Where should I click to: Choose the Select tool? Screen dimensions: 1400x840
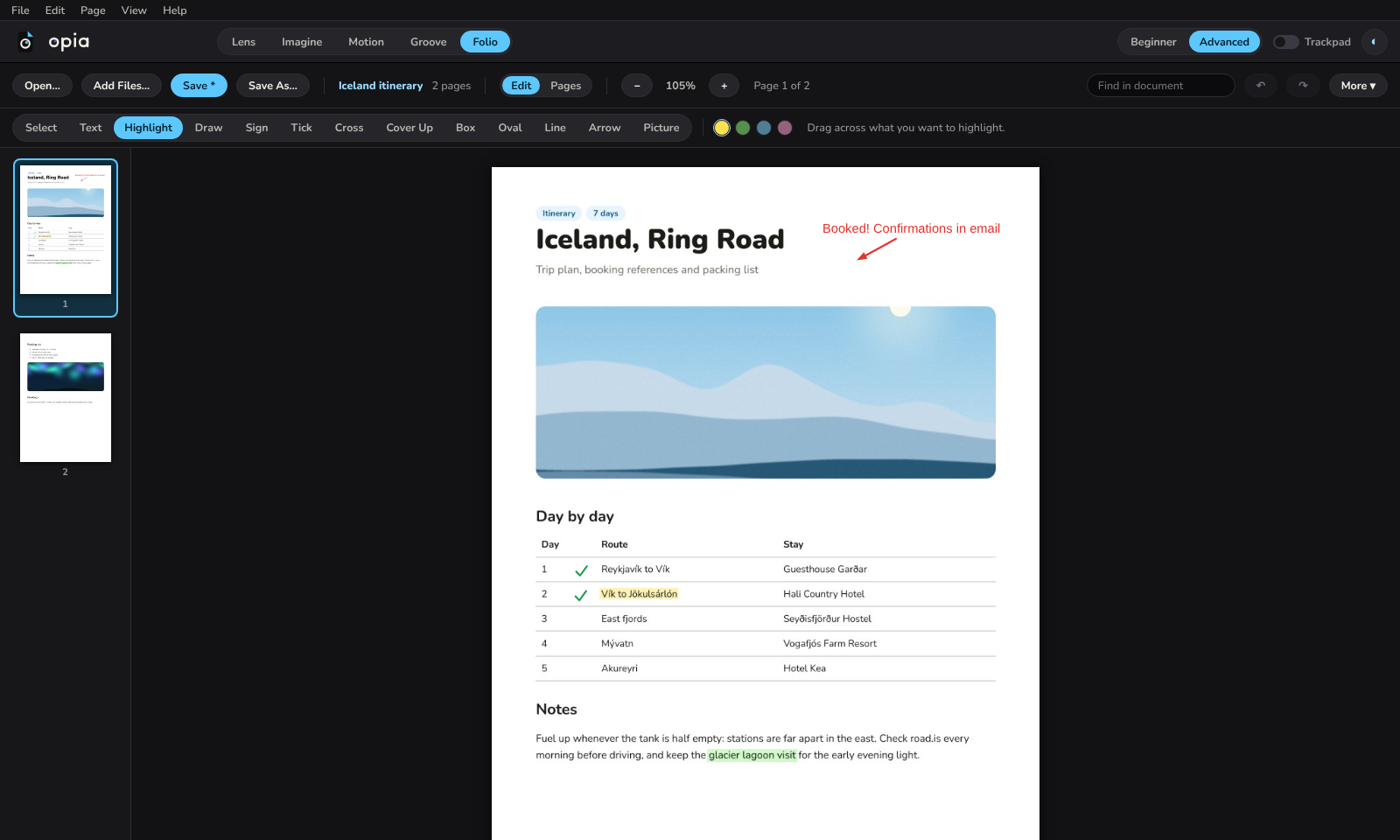[x=41, y=128]
